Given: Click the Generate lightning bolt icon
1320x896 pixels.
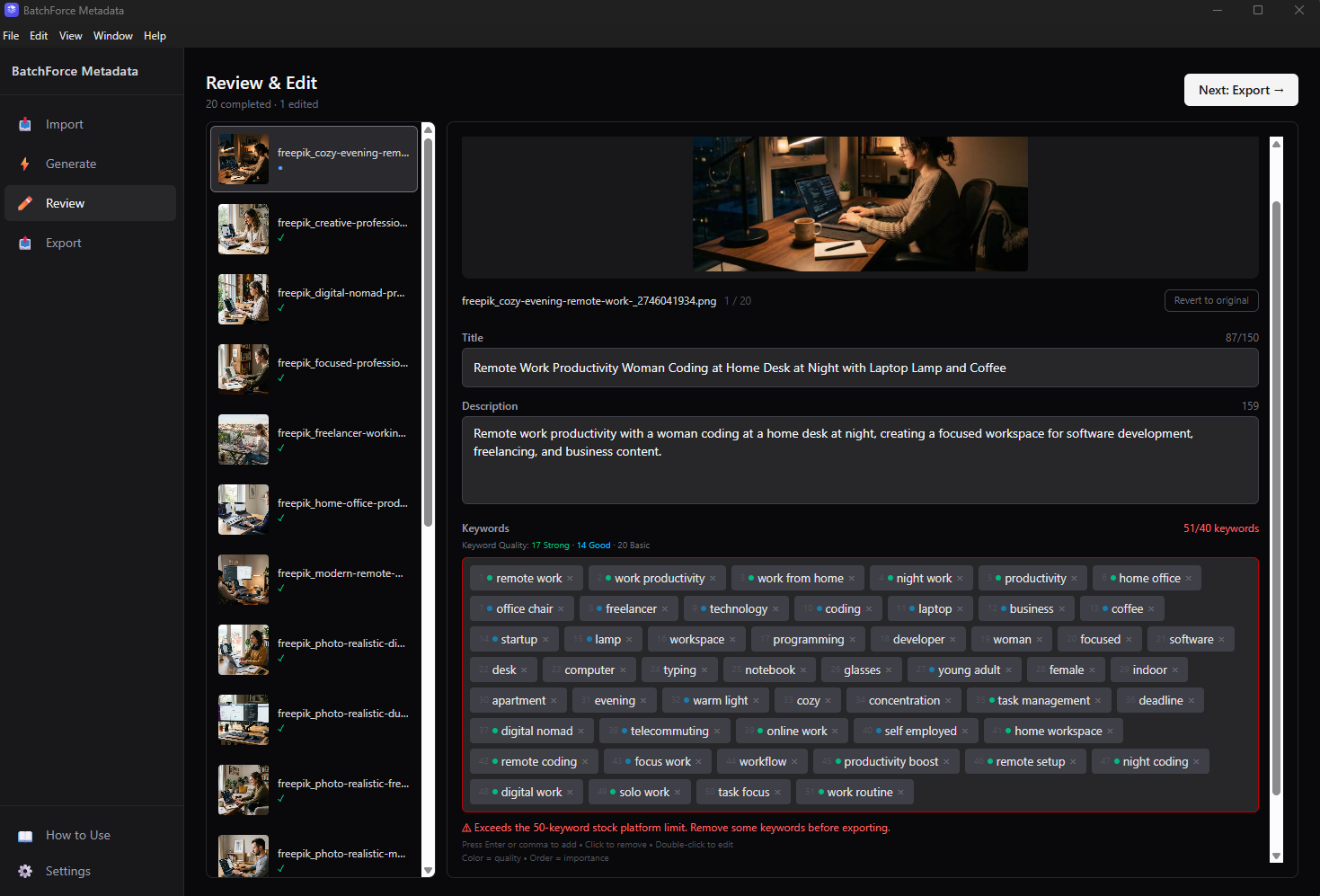Looking at the screenshot, I should tap(25, 164).
